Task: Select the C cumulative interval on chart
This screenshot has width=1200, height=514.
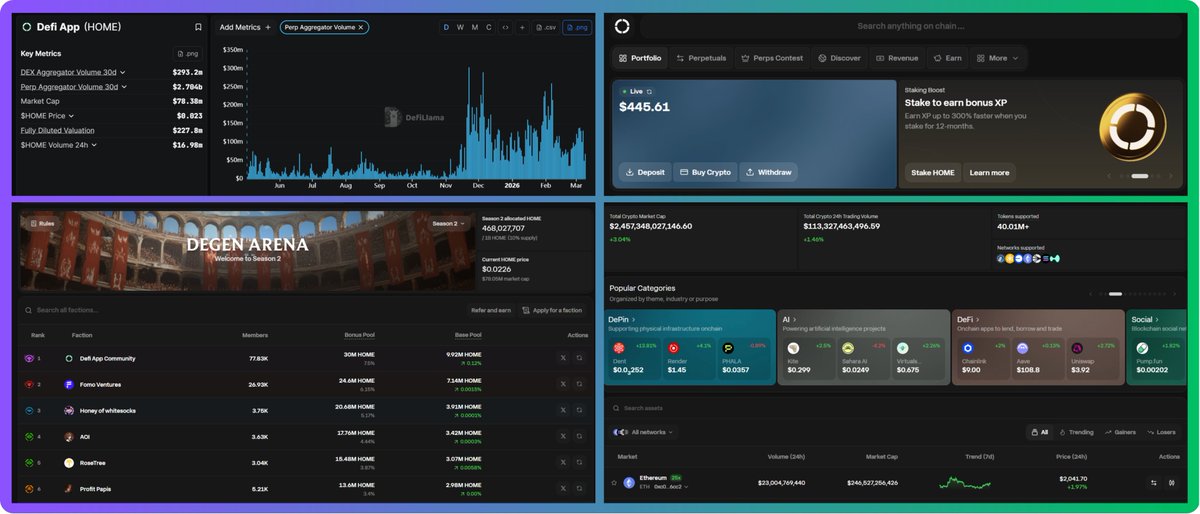Action: tap(489, 27)
